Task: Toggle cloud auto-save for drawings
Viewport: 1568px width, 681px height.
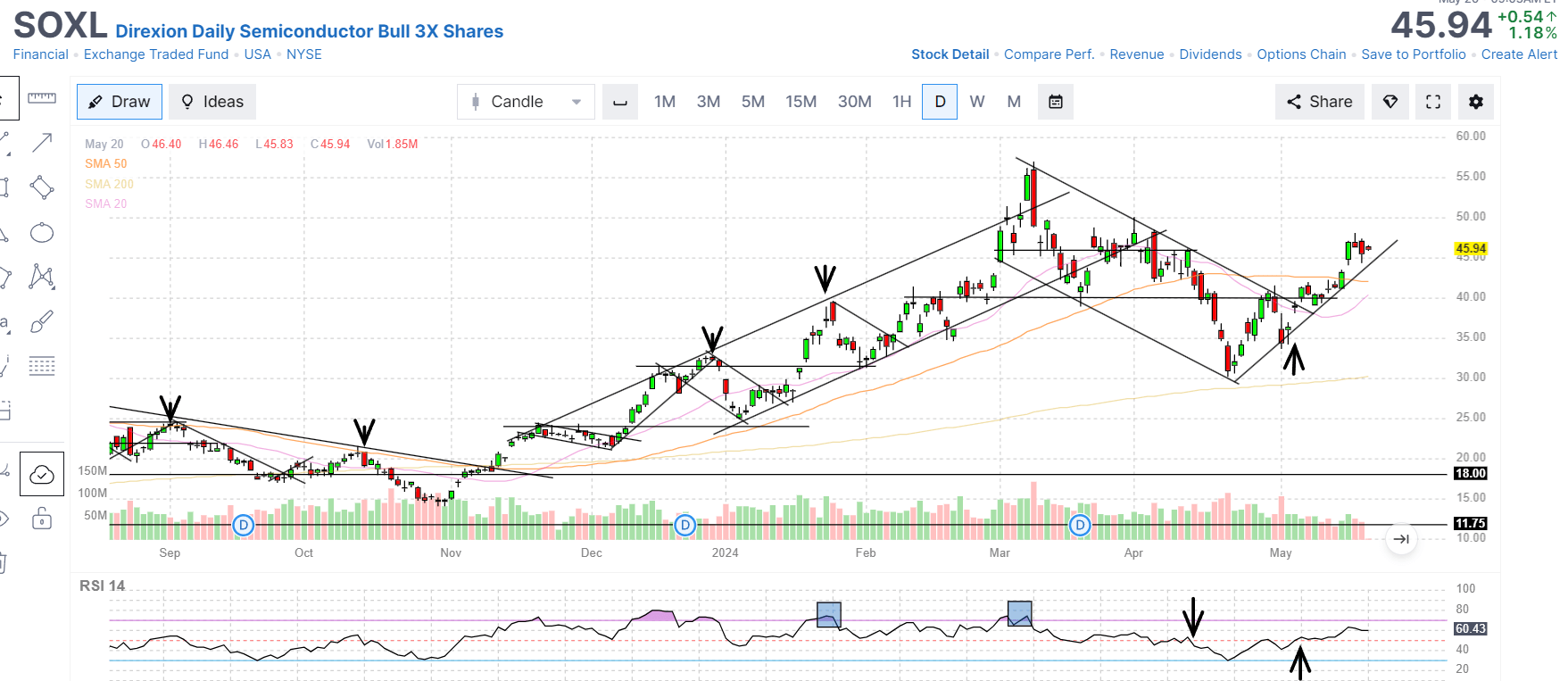Action: pyautogui.click(x=42, y=474)
